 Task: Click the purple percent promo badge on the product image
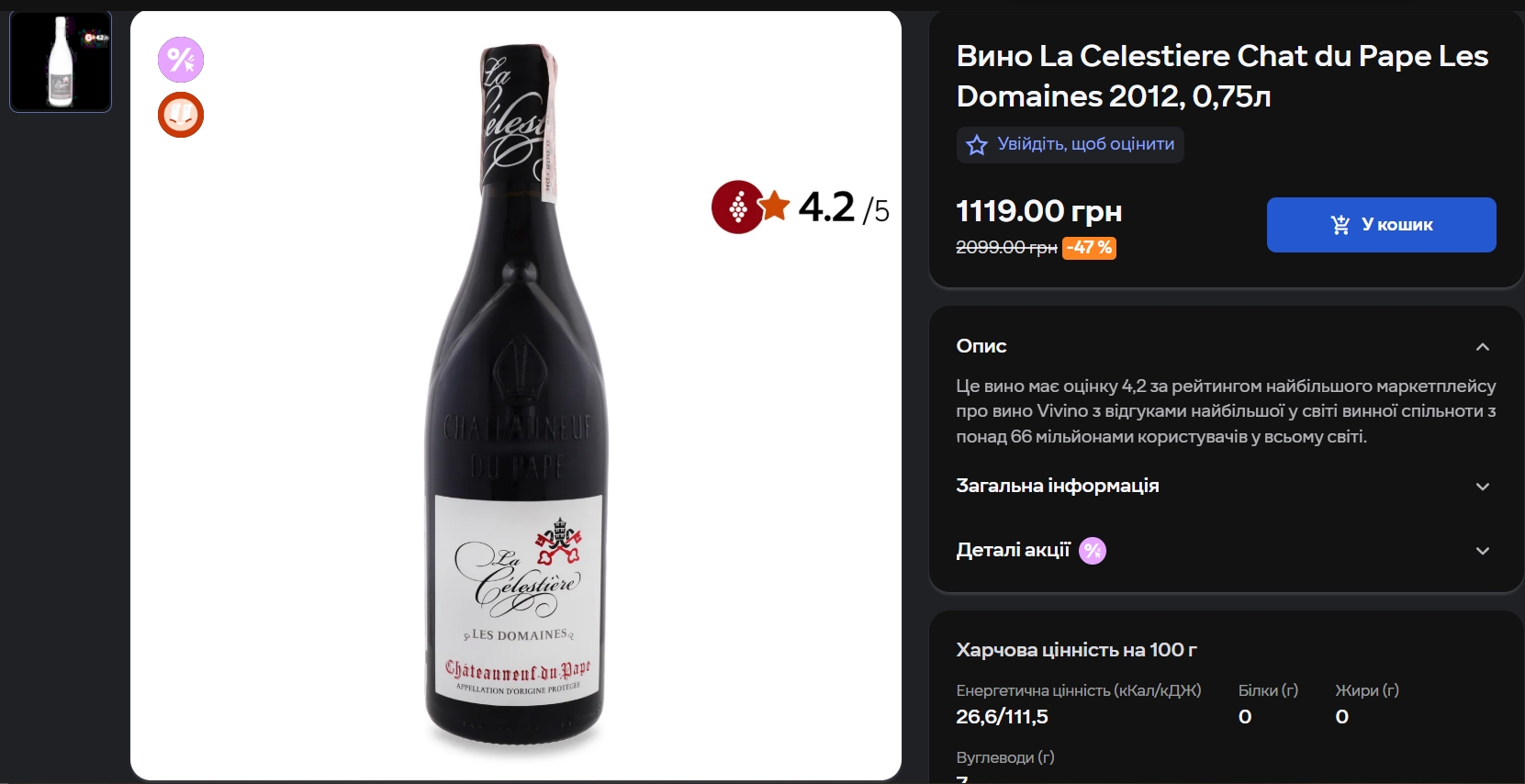pyautogui.click(x=181, y=60)
